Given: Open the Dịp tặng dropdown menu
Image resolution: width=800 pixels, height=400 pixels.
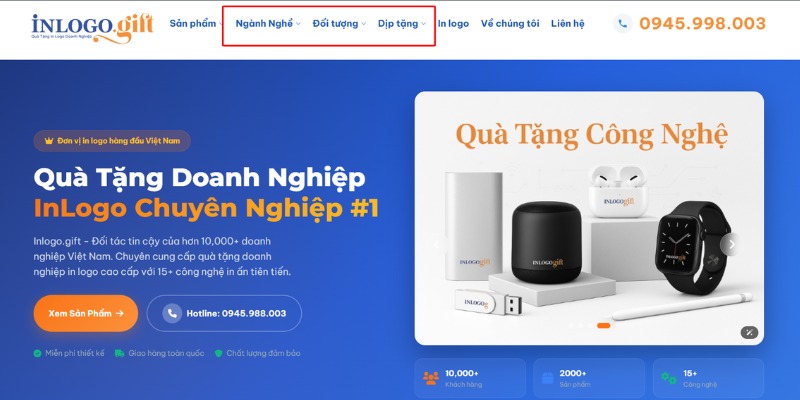Looking at the screenshot, I should (x=402, y=23).
